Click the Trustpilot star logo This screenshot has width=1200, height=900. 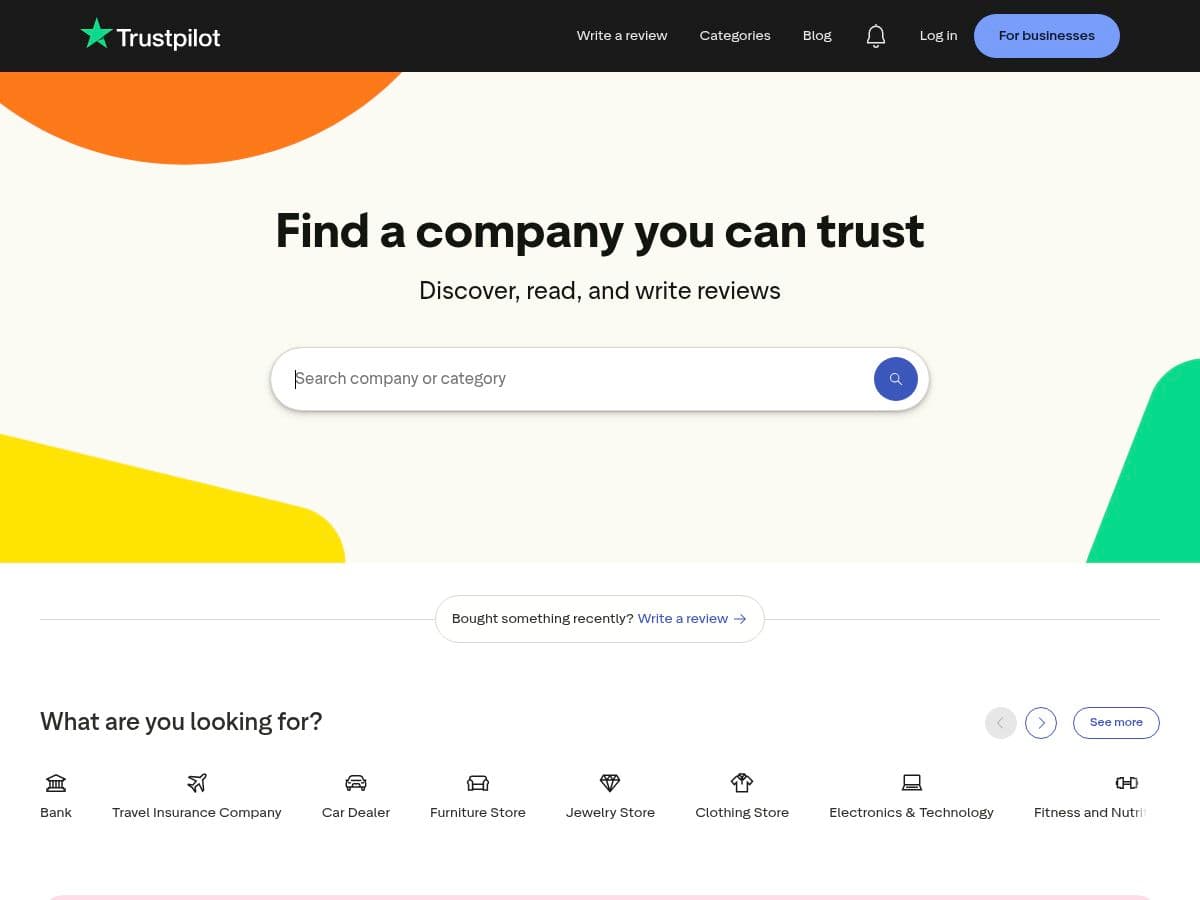[x=97, y=33]
